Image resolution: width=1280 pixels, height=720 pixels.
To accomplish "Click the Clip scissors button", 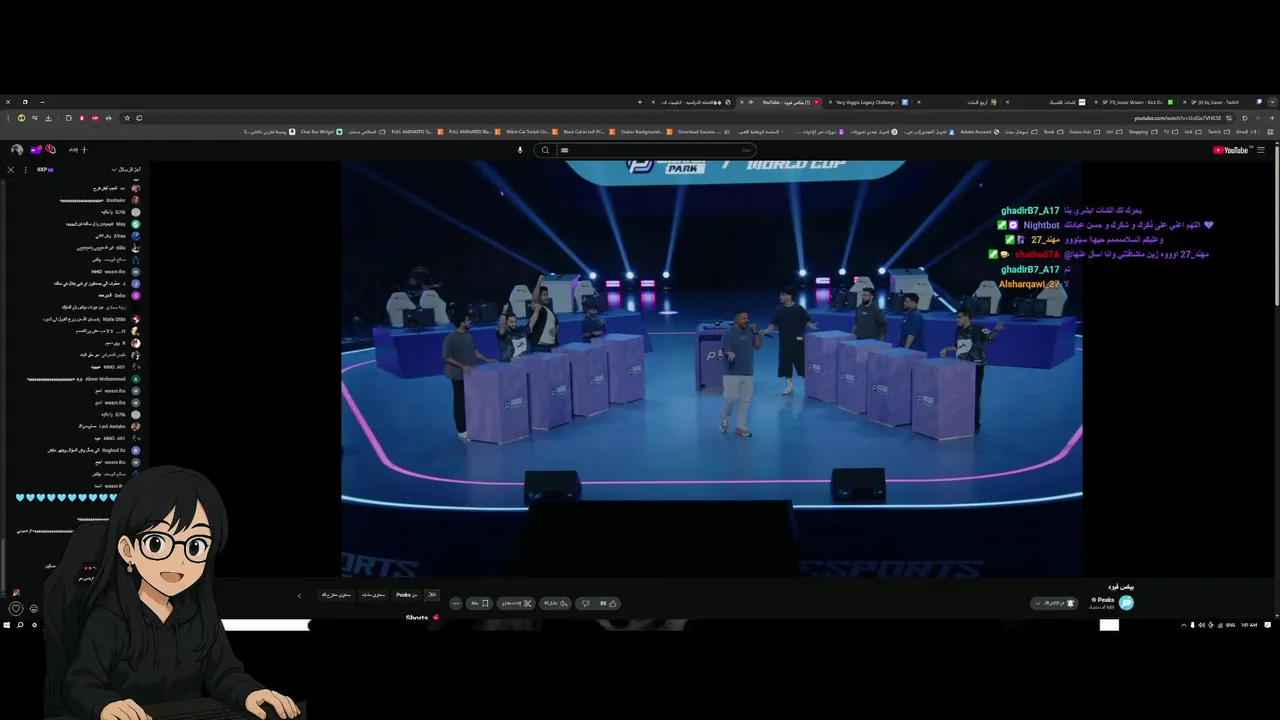I will [516, 603].
